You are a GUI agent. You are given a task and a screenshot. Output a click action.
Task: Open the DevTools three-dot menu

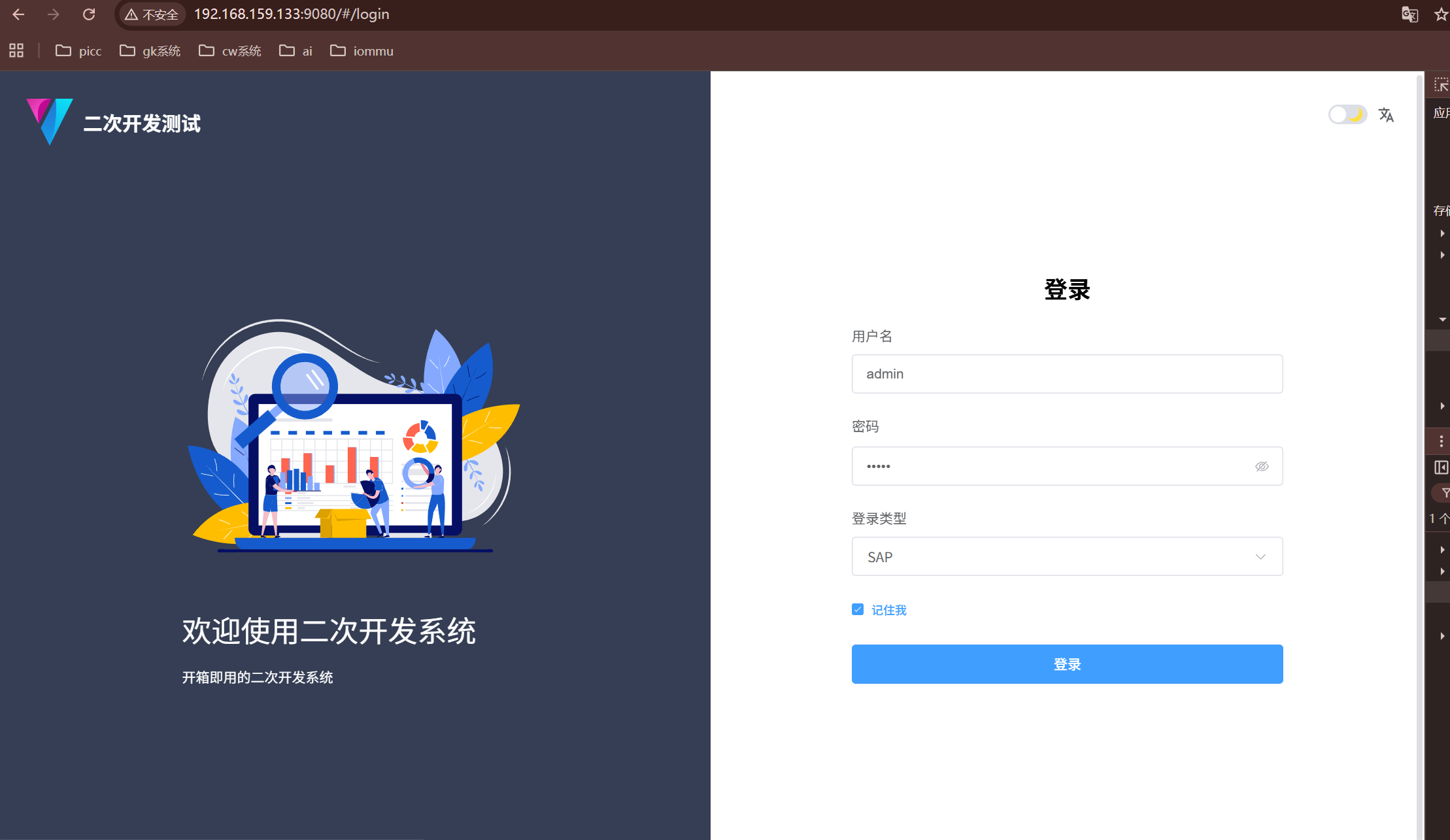coord(1441,441)
